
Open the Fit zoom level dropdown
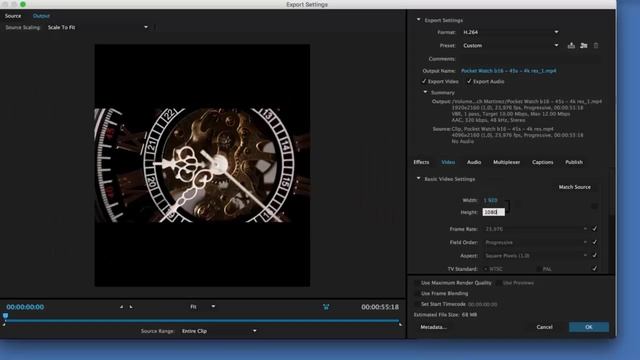[202, 307]
